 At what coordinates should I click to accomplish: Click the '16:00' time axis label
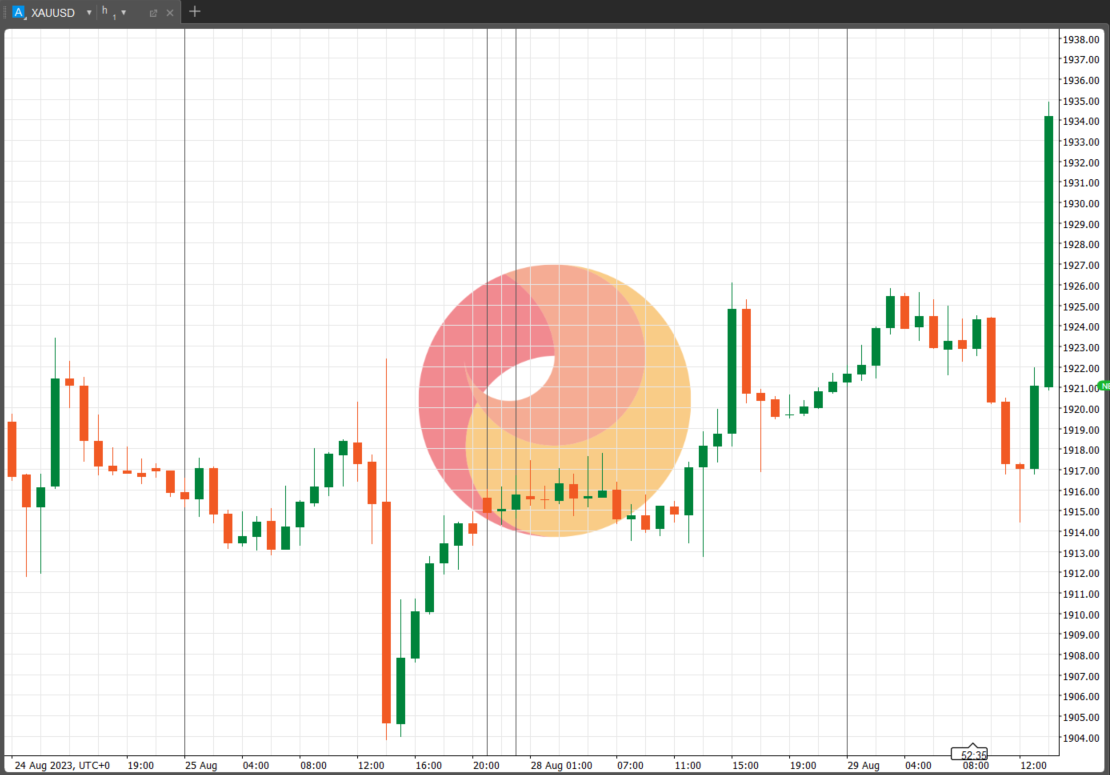coord(428,765)
